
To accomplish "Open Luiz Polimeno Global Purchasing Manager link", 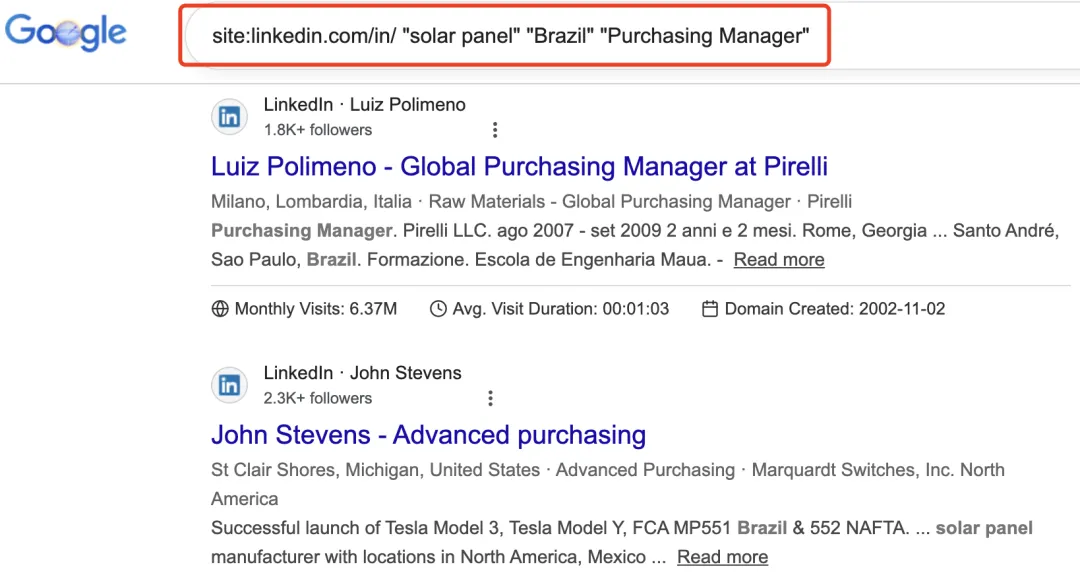I will (x=519, y=166).
